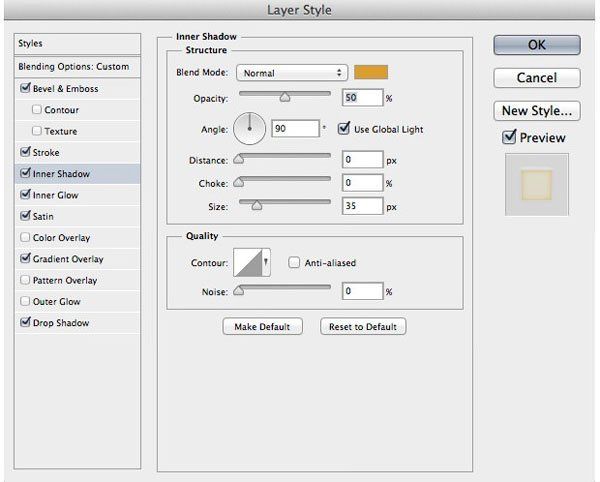600x482 pixels.
Task: Click the Noise slider handle
Action: (x=238, y=290)
